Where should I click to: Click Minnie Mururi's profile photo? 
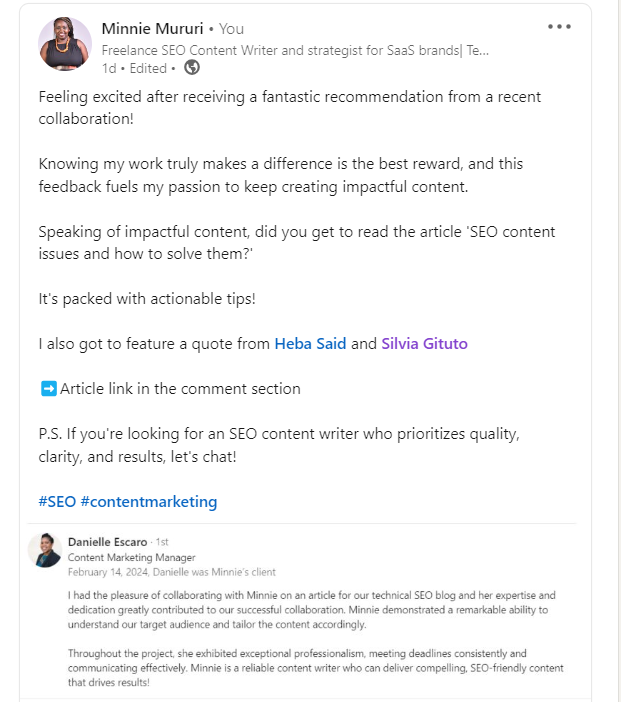click(x=65, y=44)
